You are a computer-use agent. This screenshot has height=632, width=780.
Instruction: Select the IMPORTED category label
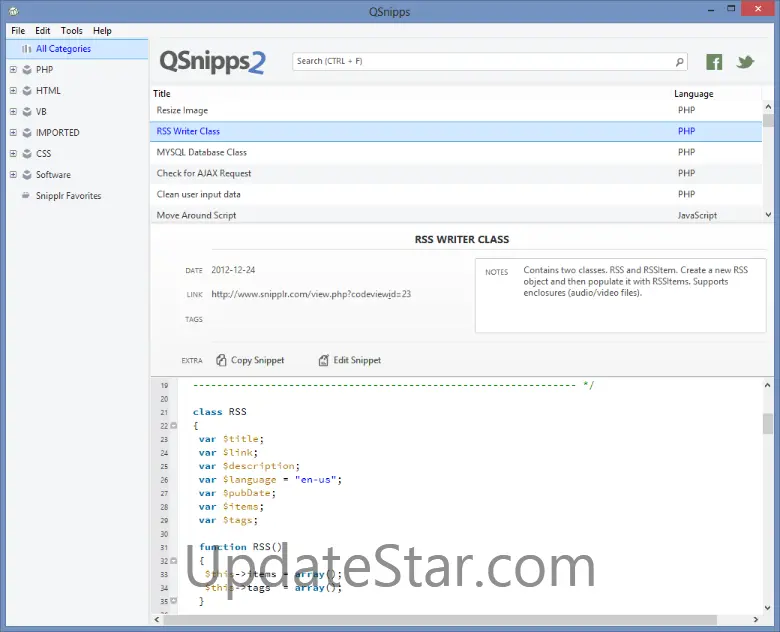(58, 132)
